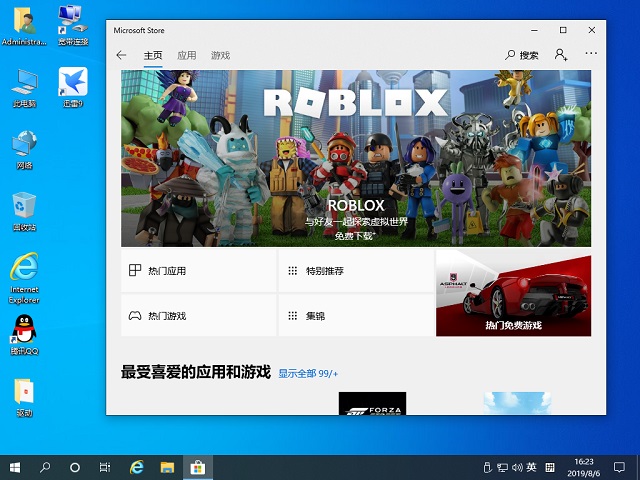Open the Recycle Bin (回收站) icon

(x=24, y=208)
